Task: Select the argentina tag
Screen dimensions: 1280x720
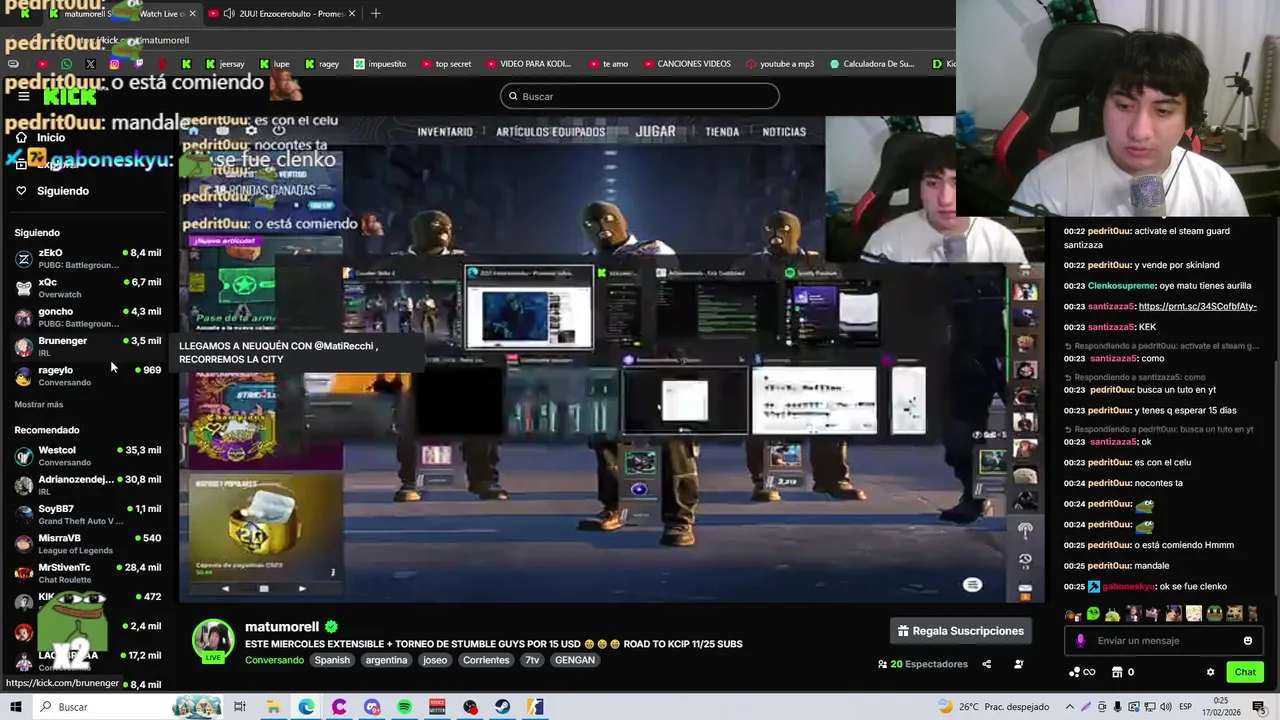Action: 386,660
